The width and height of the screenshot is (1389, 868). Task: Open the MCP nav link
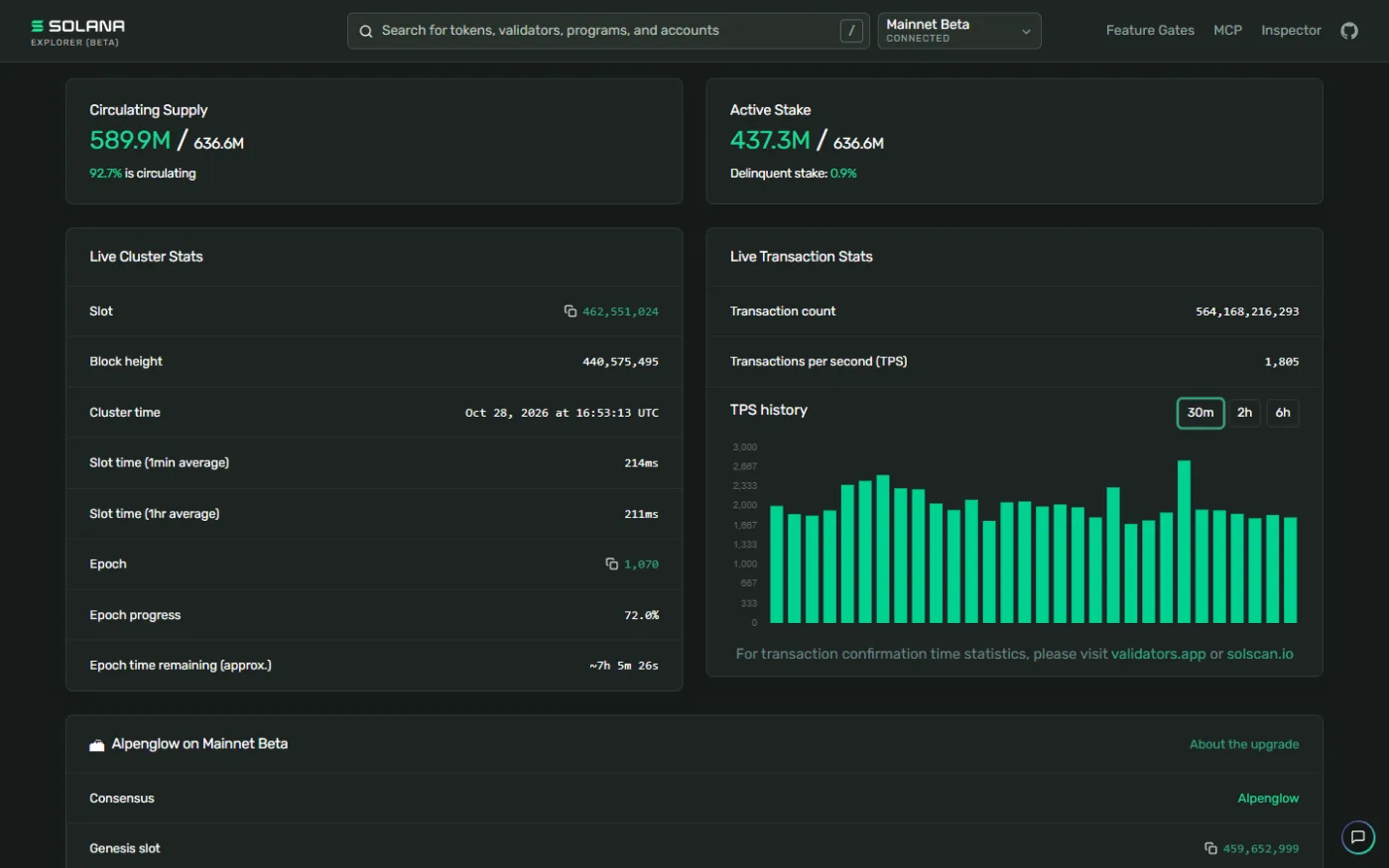point(1227,31)
